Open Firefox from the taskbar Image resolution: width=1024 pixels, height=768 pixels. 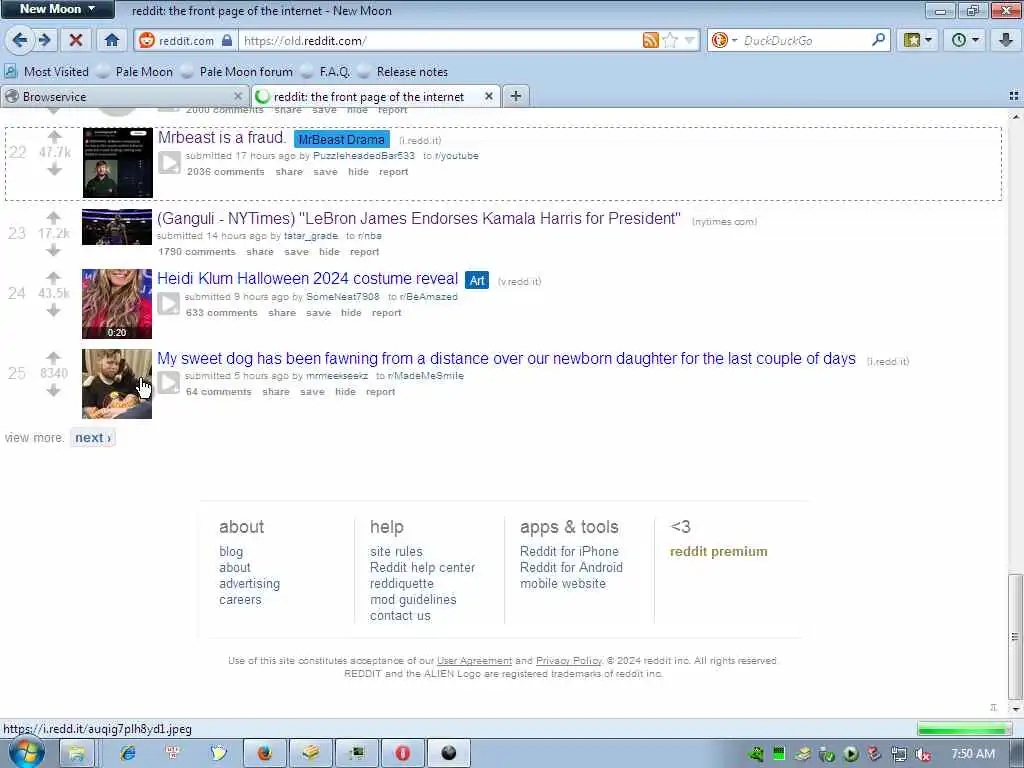[x=264, y=754]
